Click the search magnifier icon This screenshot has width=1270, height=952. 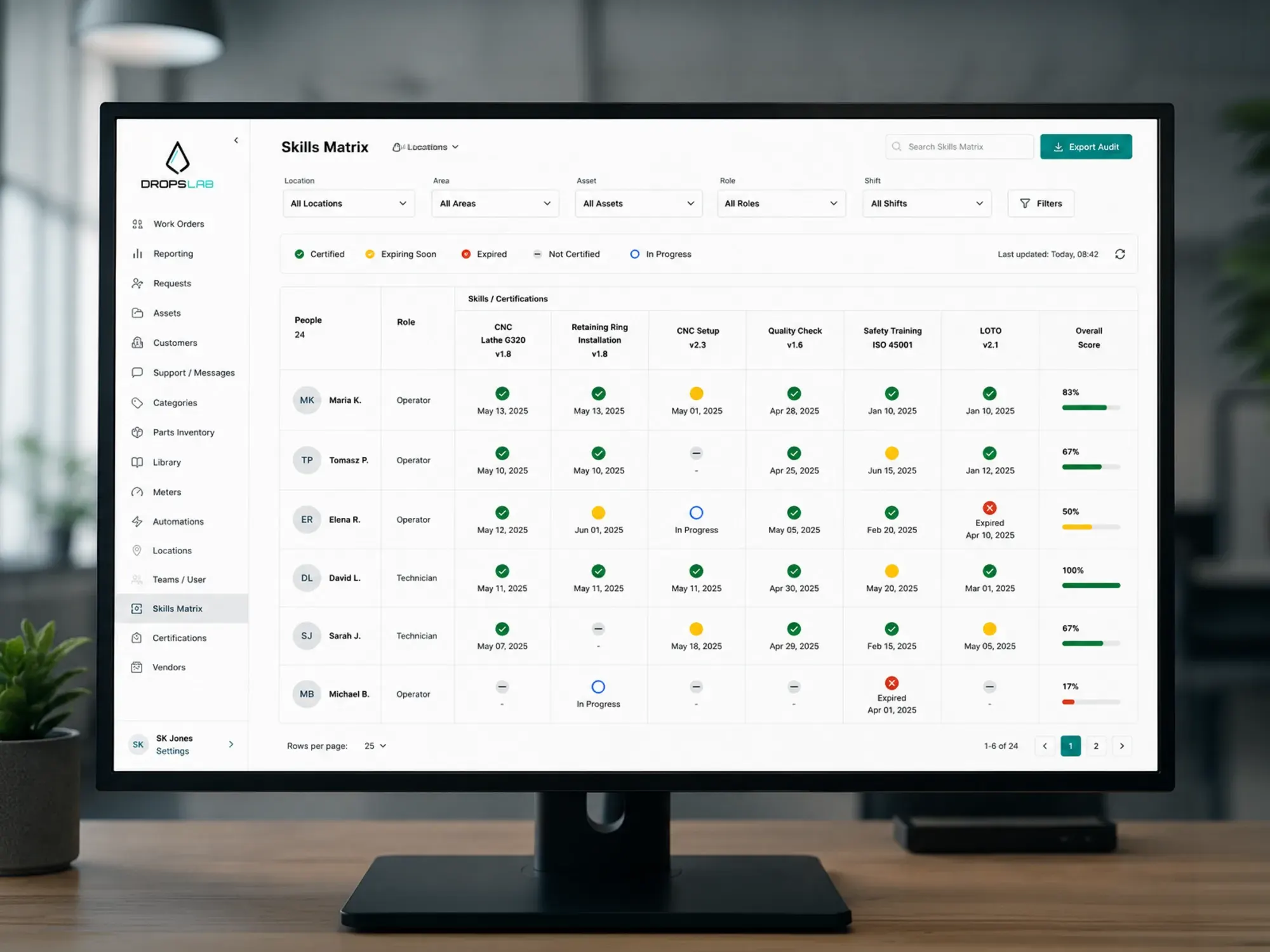click(x=897, y=147)
